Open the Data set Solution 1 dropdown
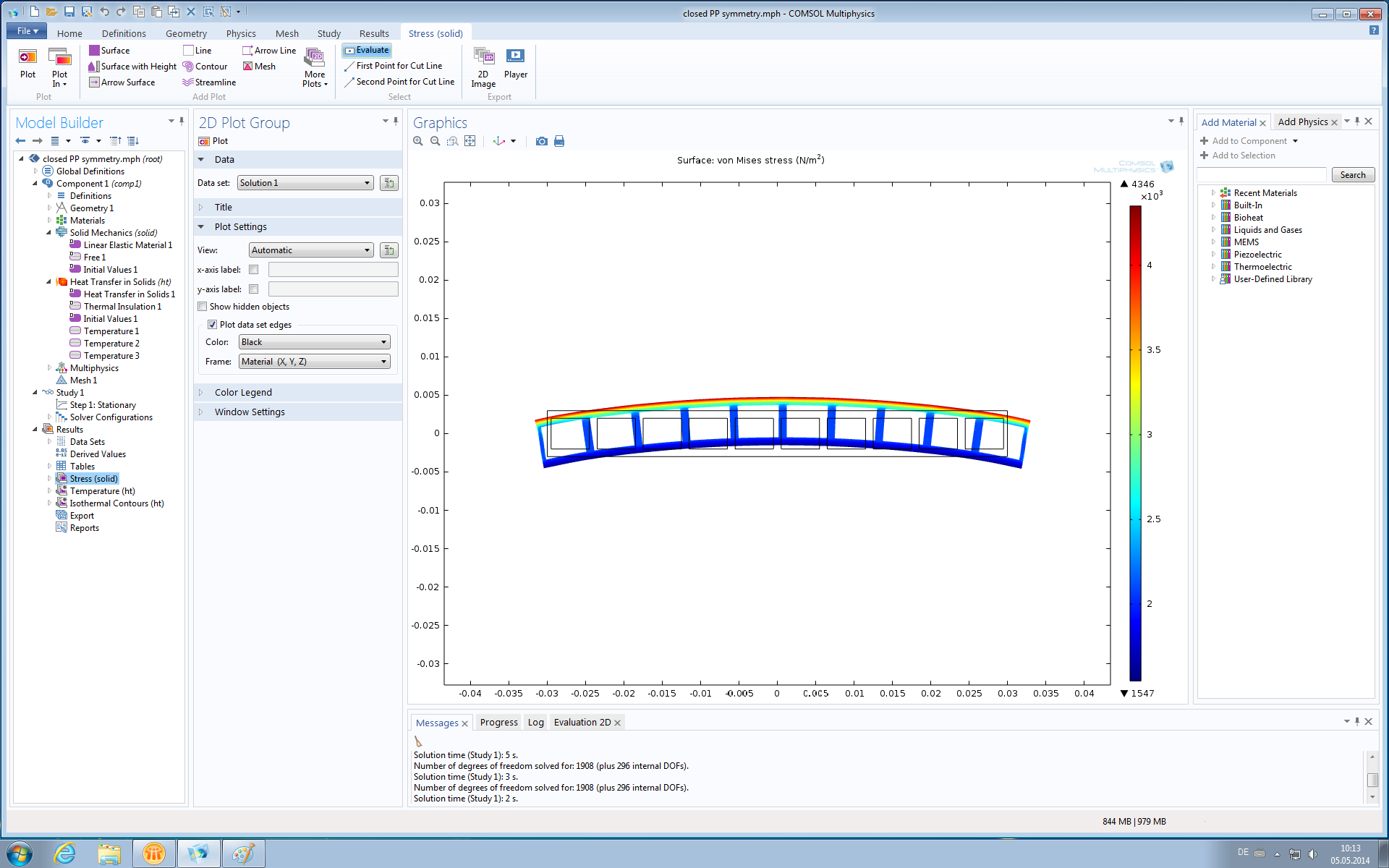The image size is (1389, 868). click(305, 183)
